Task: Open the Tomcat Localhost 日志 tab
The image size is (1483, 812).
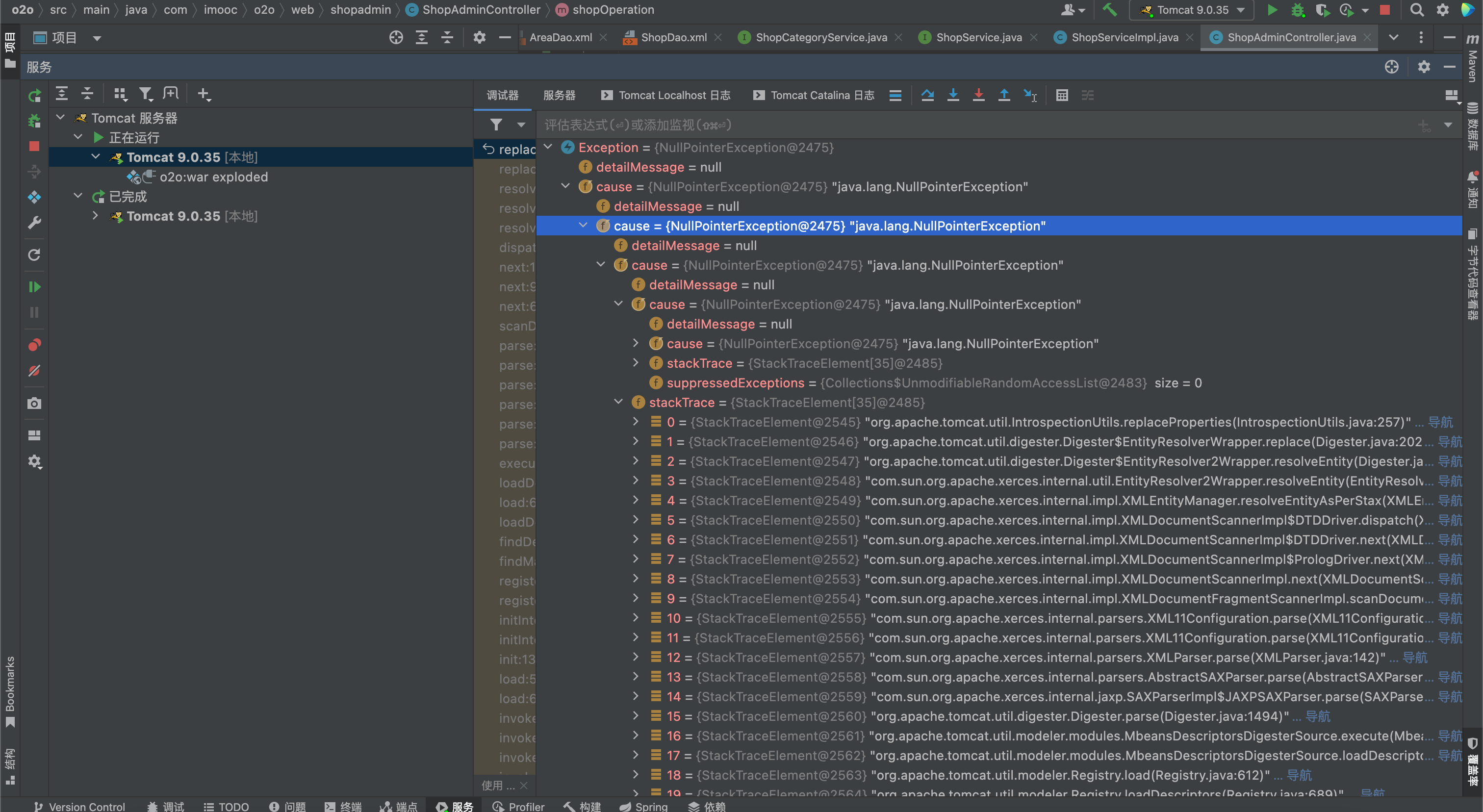Action: (x=665, y=95)
